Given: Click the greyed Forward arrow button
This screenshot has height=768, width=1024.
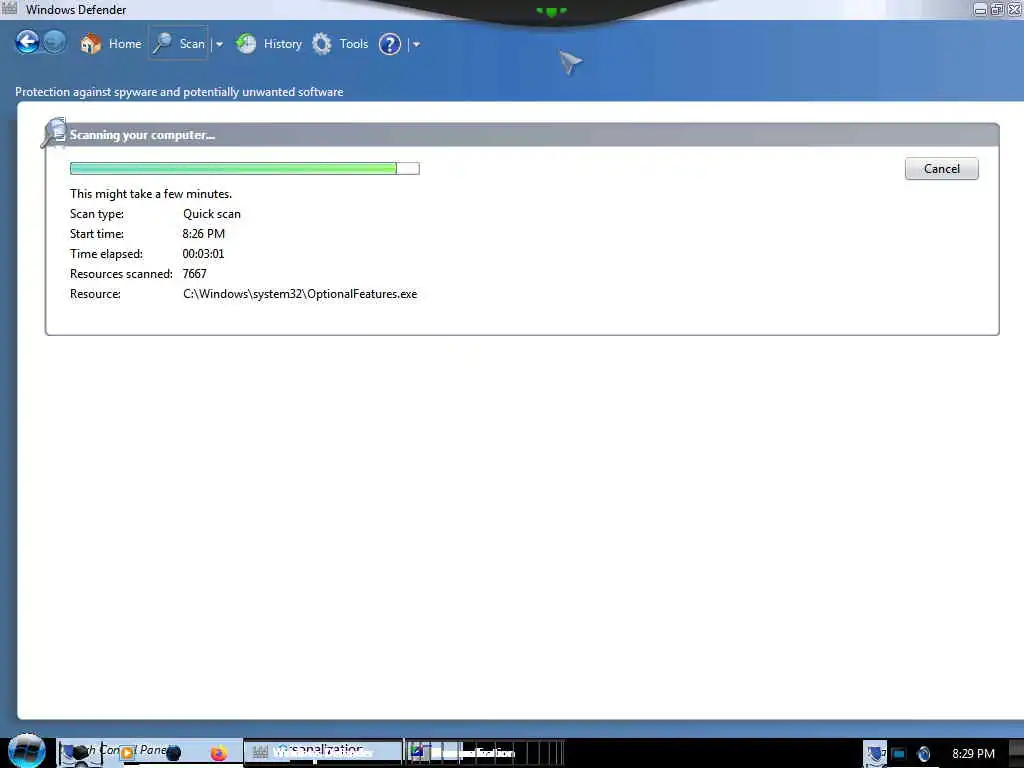Looking at the screenshot, I should (x=54, y=42).
